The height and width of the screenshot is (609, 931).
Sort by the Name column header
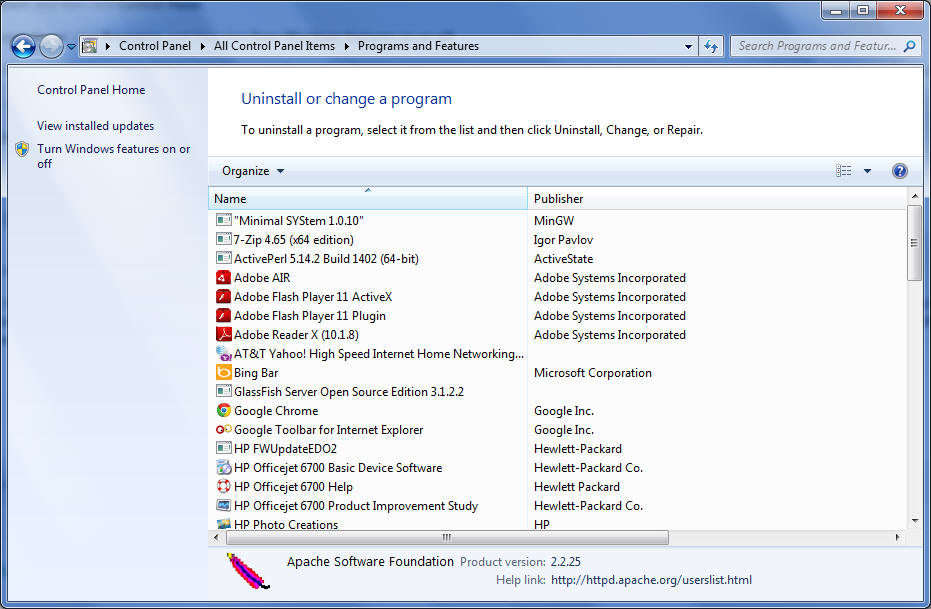click(368, 198)
